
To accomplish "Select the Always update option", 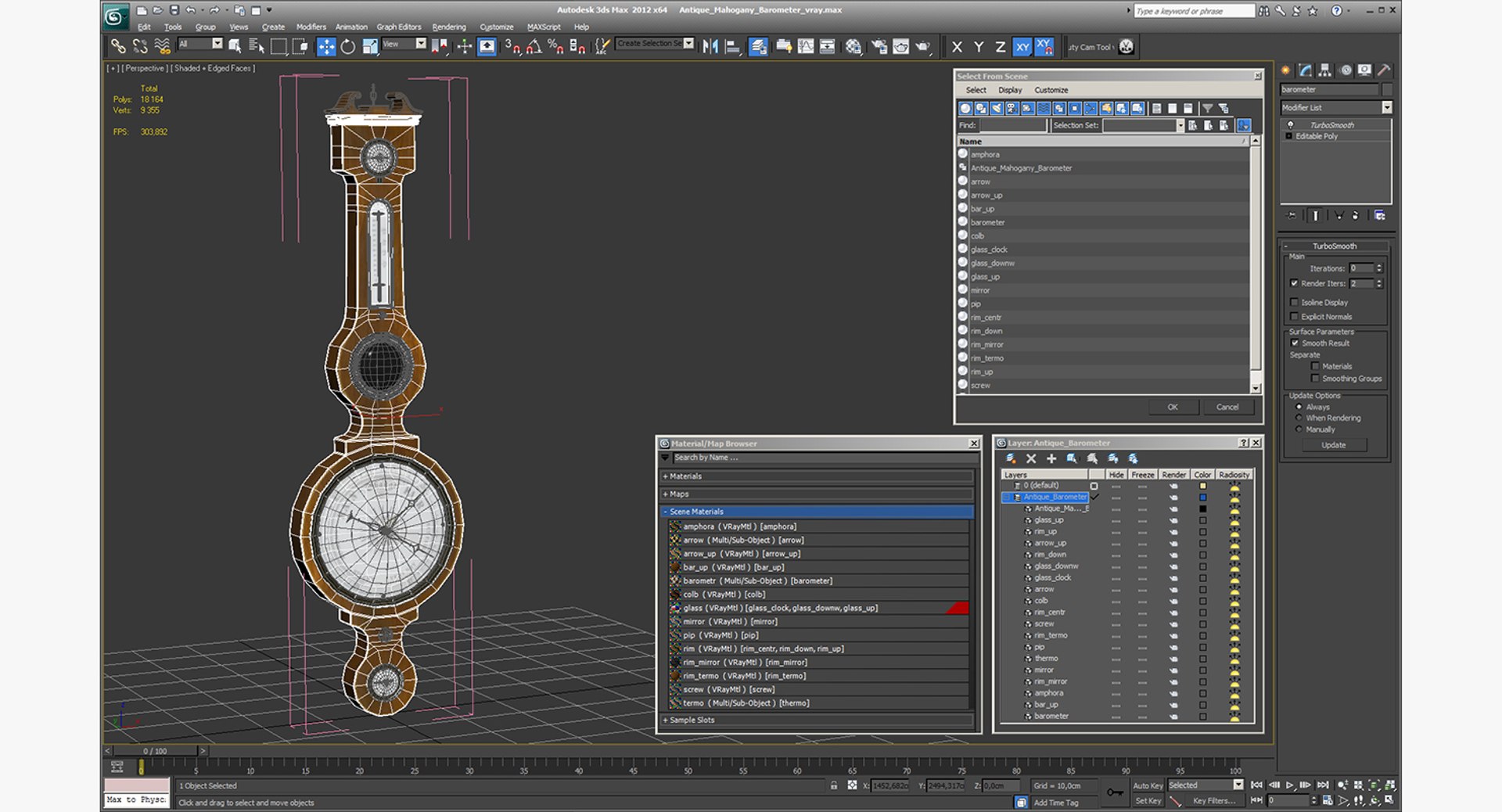I will (x=1299, y=407).
